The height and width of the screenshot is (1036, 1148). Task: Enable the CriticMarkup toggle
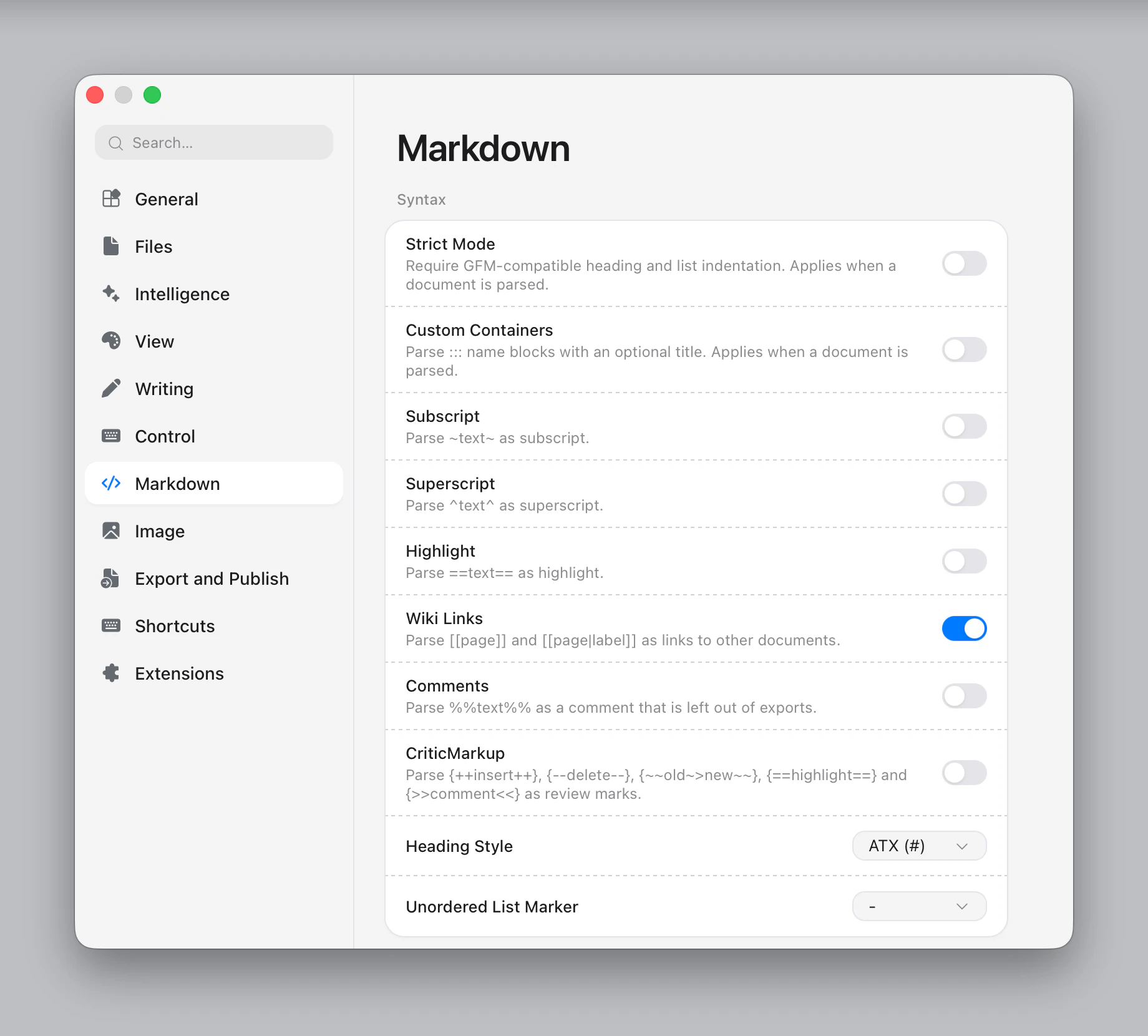pos(964,773)
